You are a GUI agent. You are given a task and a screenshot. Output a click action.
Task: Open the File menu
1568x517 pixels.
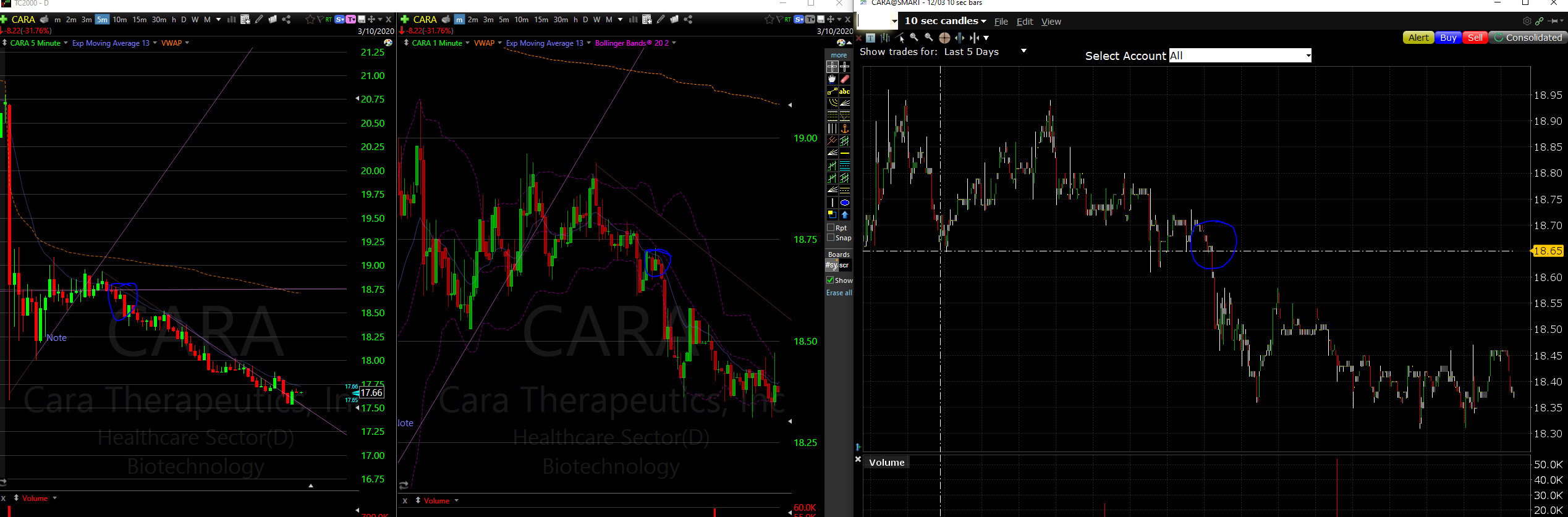point(1001,22)
